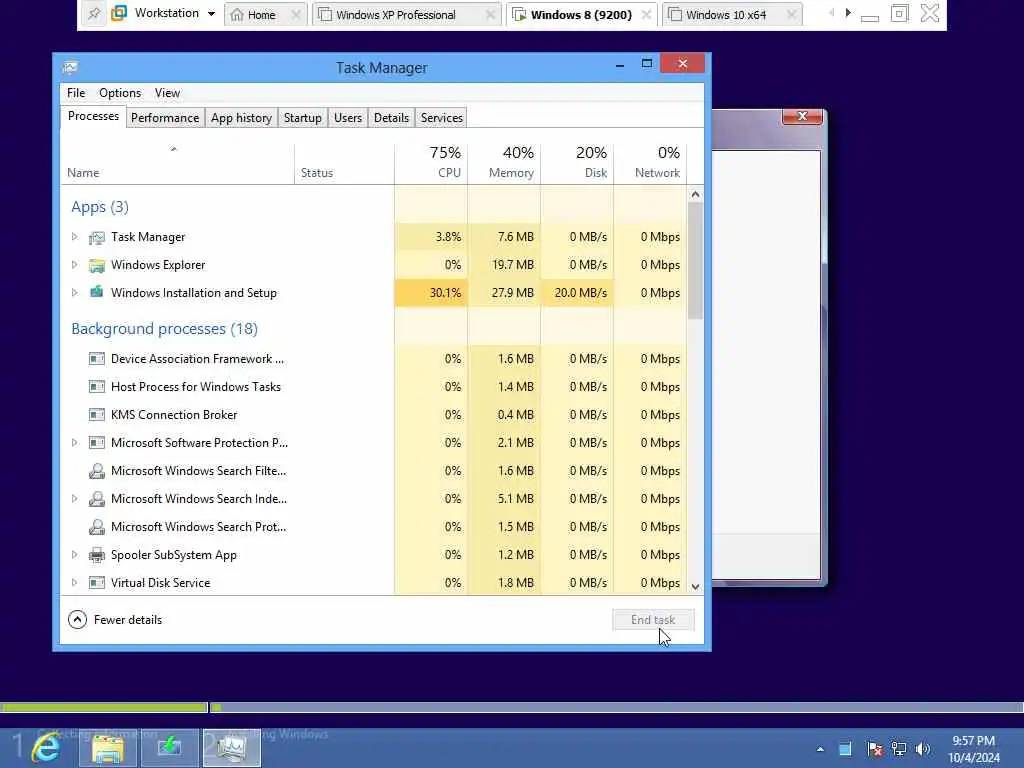Sort by the Name column header

click(178, 162)
